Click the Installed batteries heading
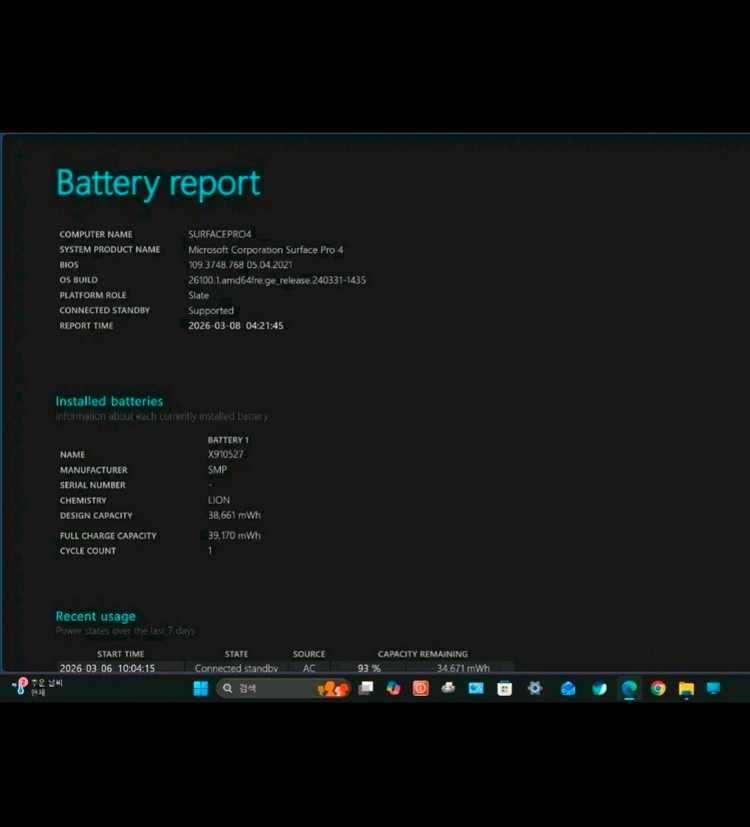750x827 pixels. (x=109, y=401)
